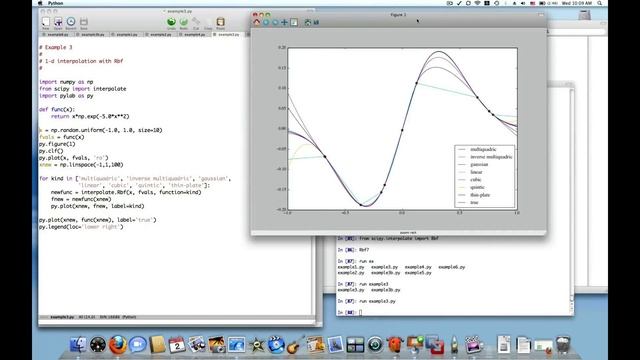Switch to the example3b.py tab

click(93, 35)
